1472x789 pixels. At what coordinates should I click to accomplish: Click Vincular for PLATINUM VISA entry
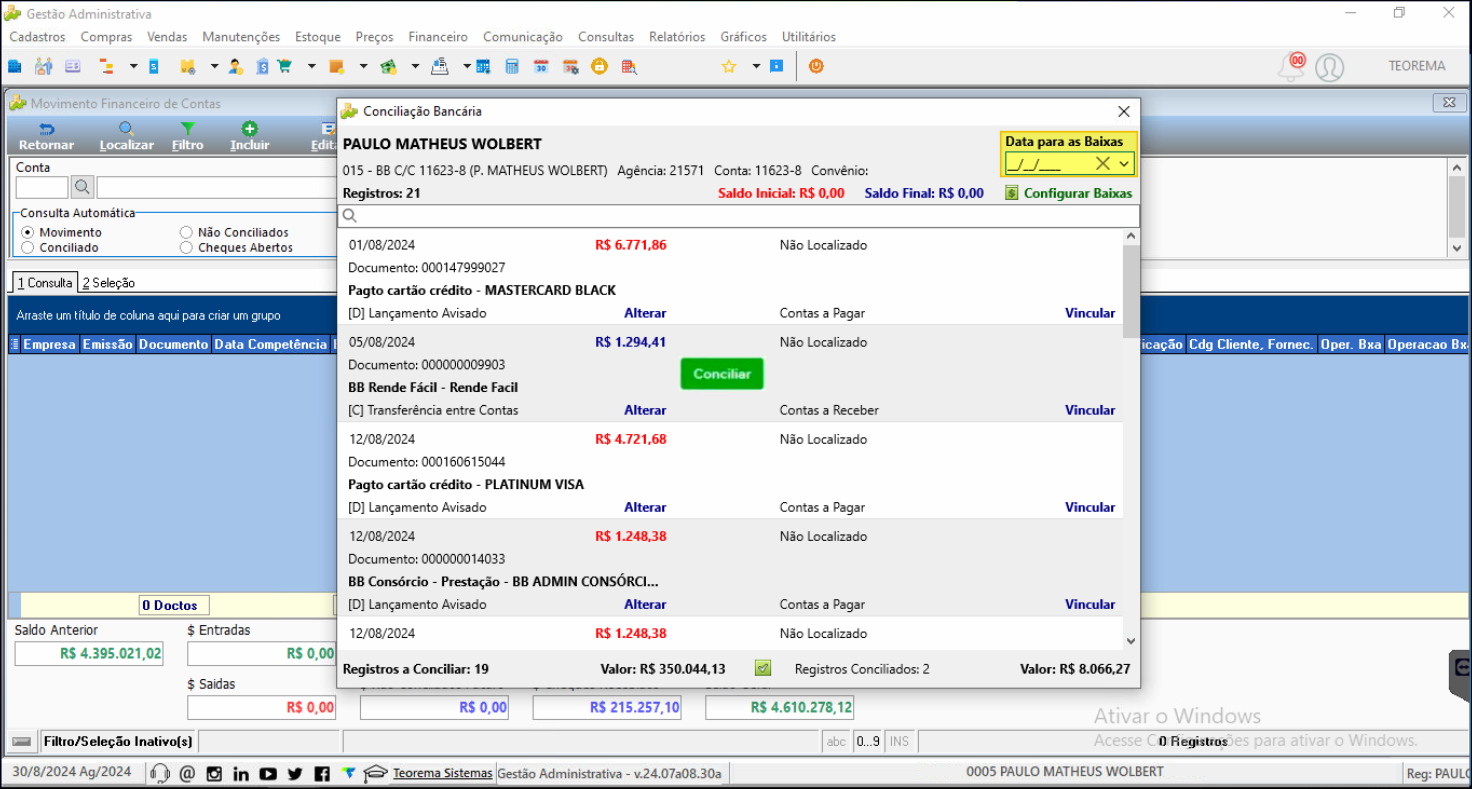[1090, 507]
